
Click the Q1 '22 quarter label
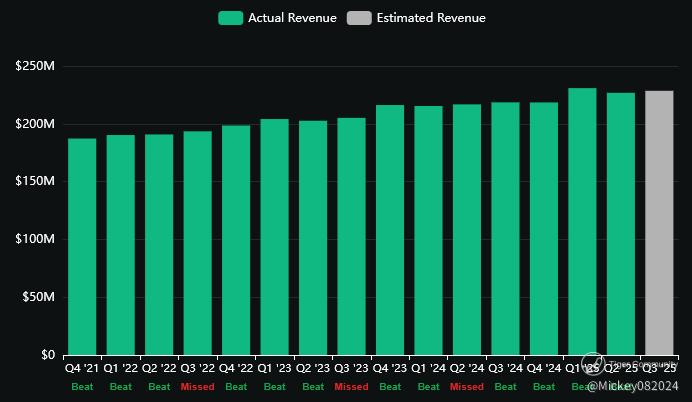[120, 368]
